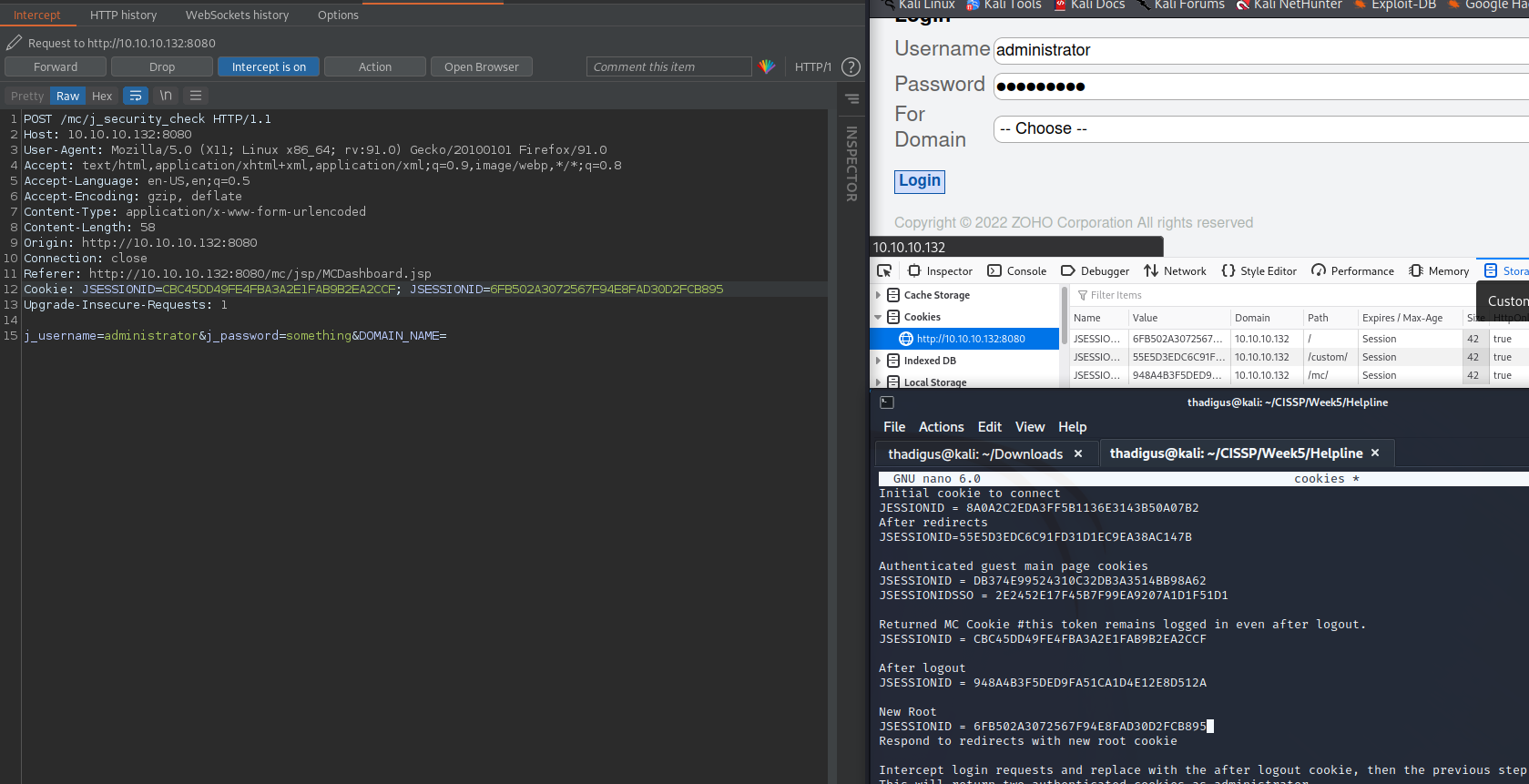This screenshot has width=1529, height=784.
Task: Switch to Hex view of request
Action: click(x=102, y=96)
